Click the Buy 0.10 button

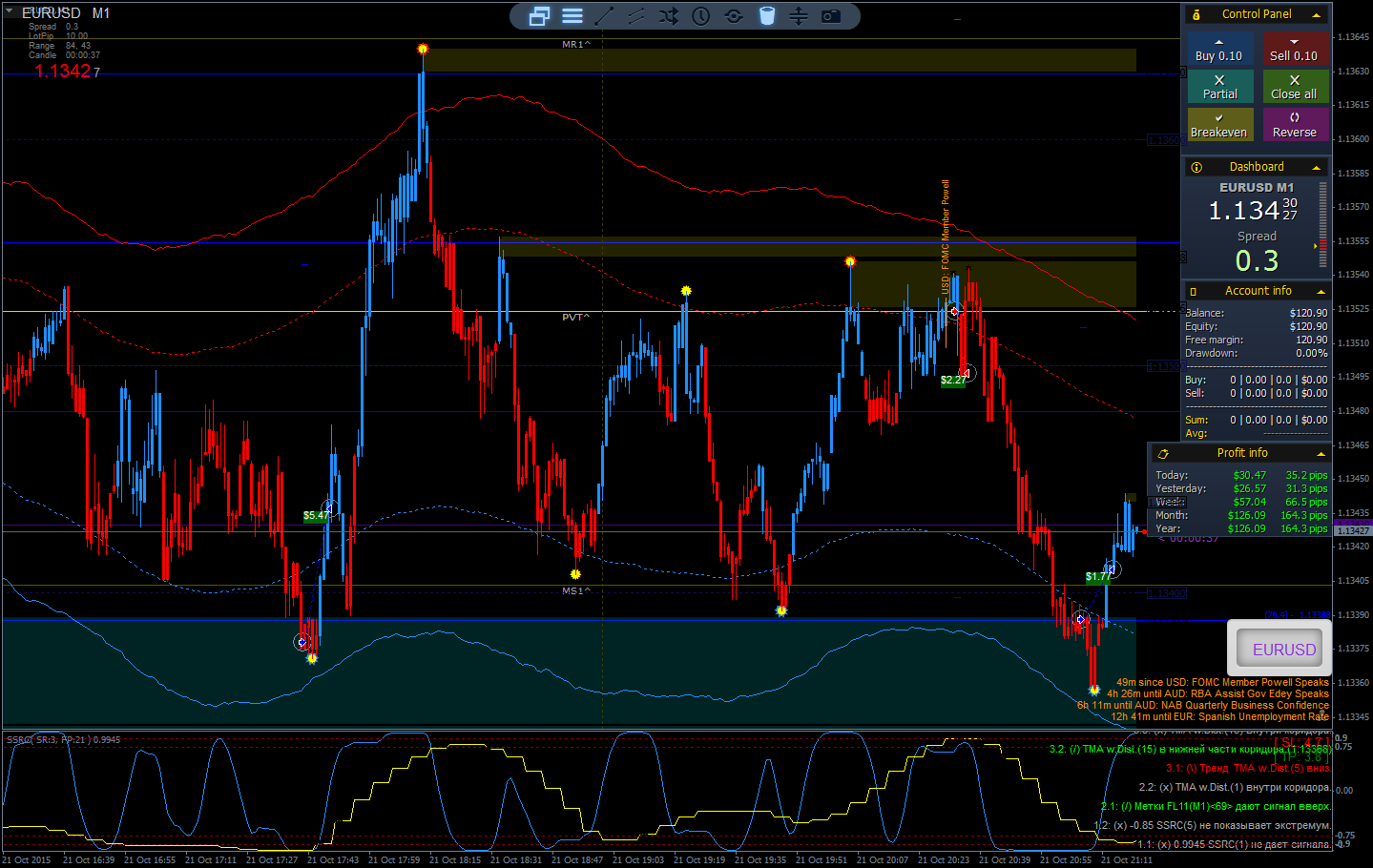(x=1219, y=49)
